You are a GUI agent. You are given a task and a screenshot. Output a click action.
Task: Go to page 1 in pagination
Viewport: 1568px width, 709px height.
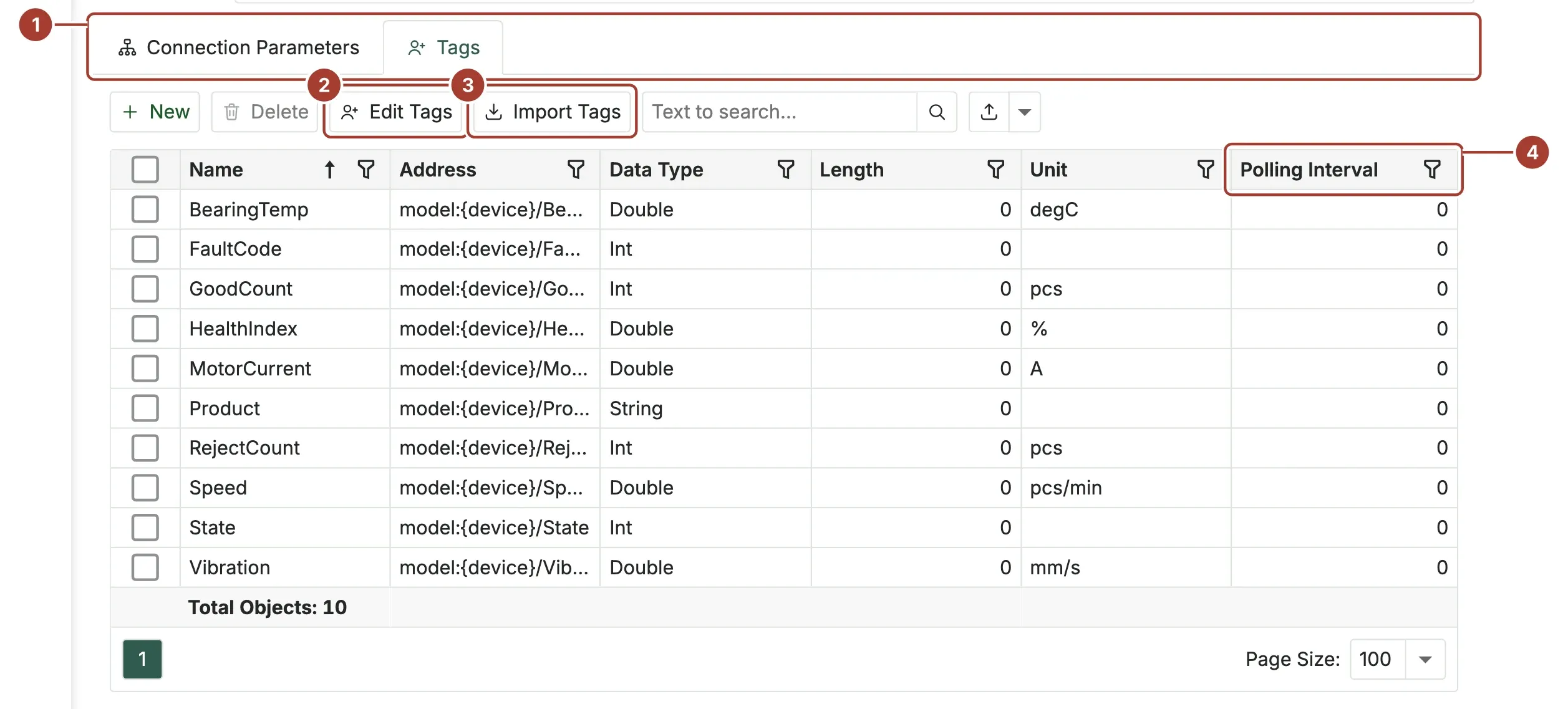click(142, 658)
